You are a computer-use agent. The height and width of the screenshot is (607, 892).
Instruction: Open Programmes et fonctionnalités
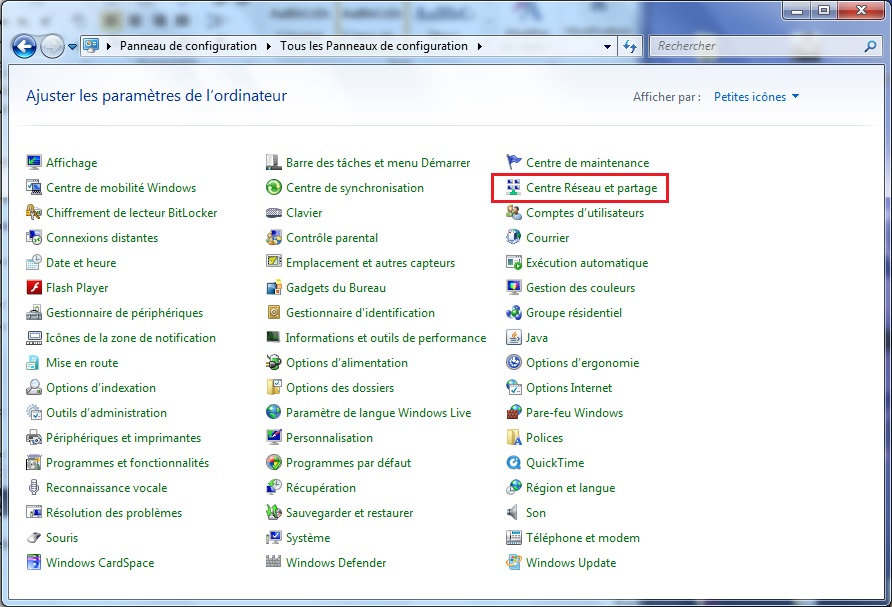point(127,463)
